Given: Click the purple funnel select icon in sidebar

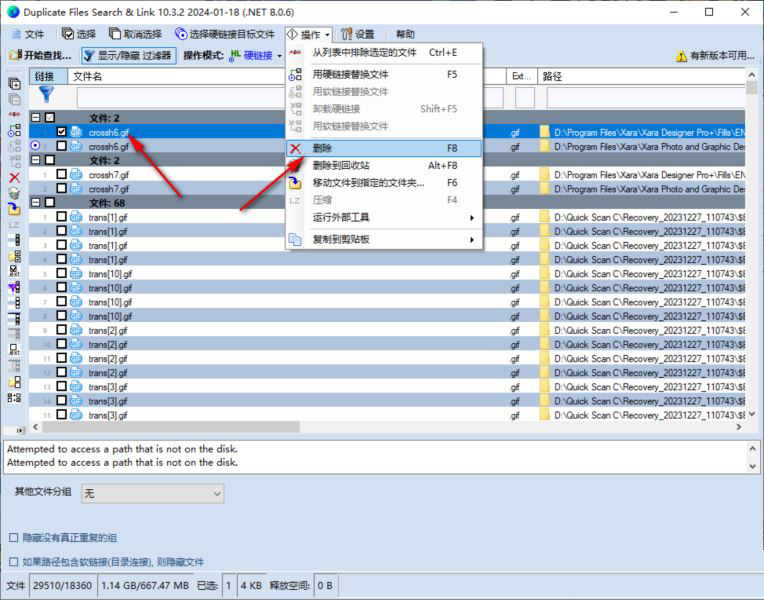Looking at the screenshot, I should pos(15,288).
